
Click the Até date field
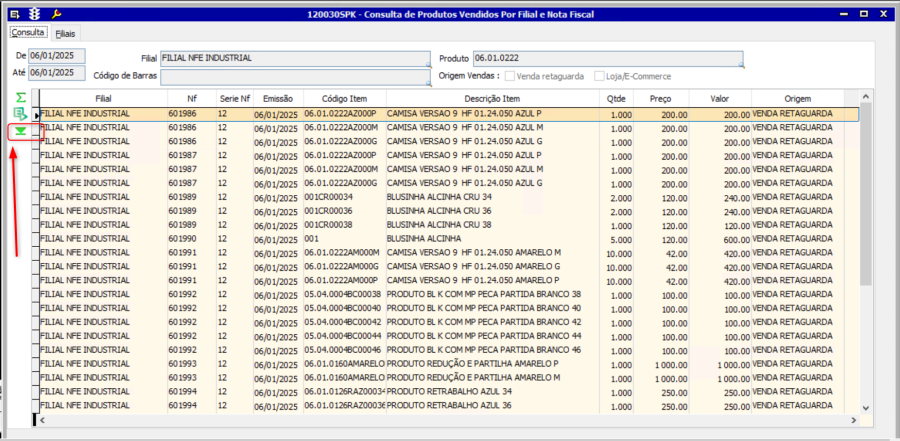click(x=56, y=73)
